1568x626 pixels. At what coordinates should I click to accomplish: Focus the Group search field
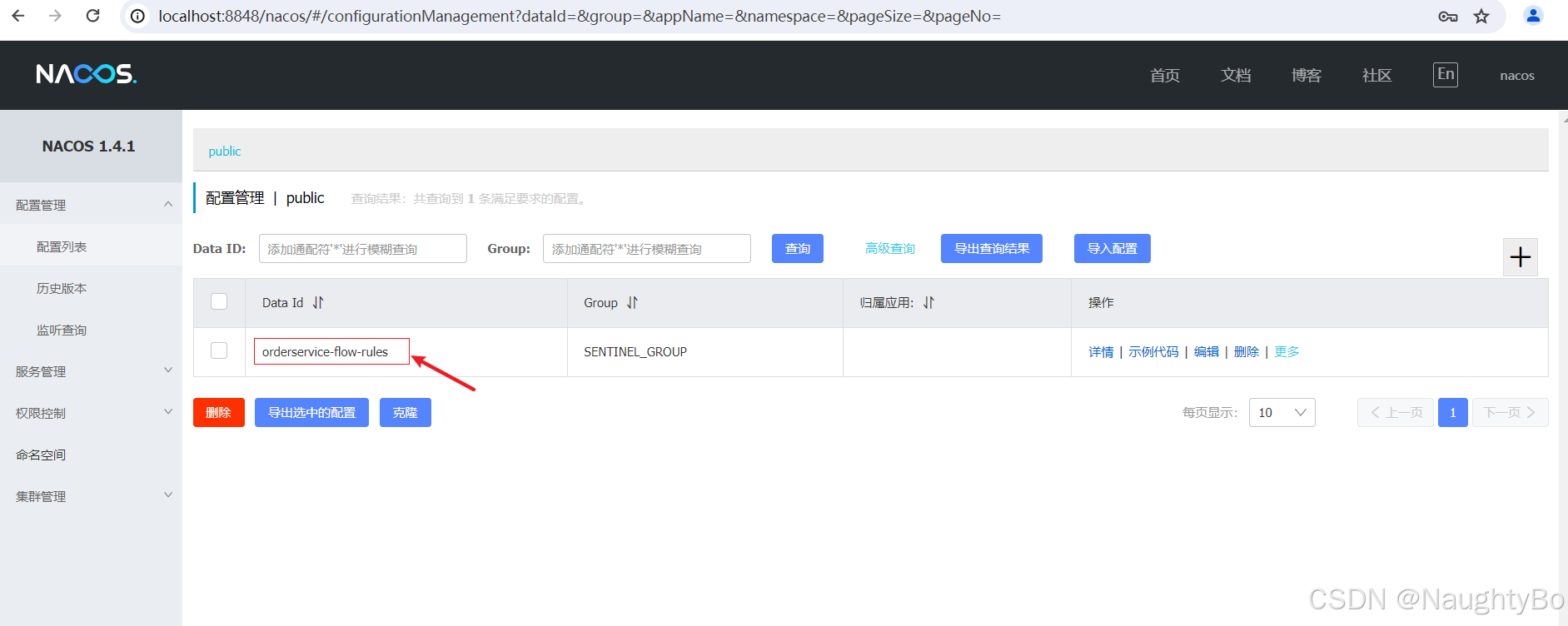click(647, 248)
